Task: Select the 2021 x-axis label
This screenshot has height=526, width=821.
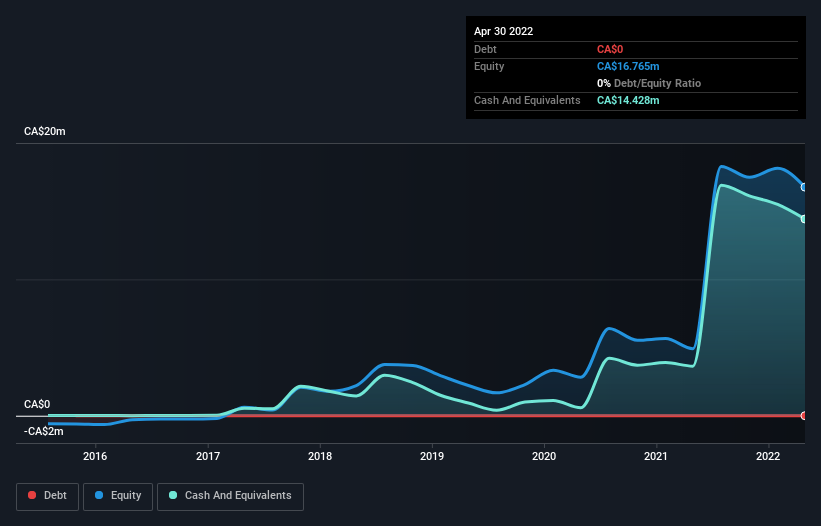Action: (x=656, y=456)
